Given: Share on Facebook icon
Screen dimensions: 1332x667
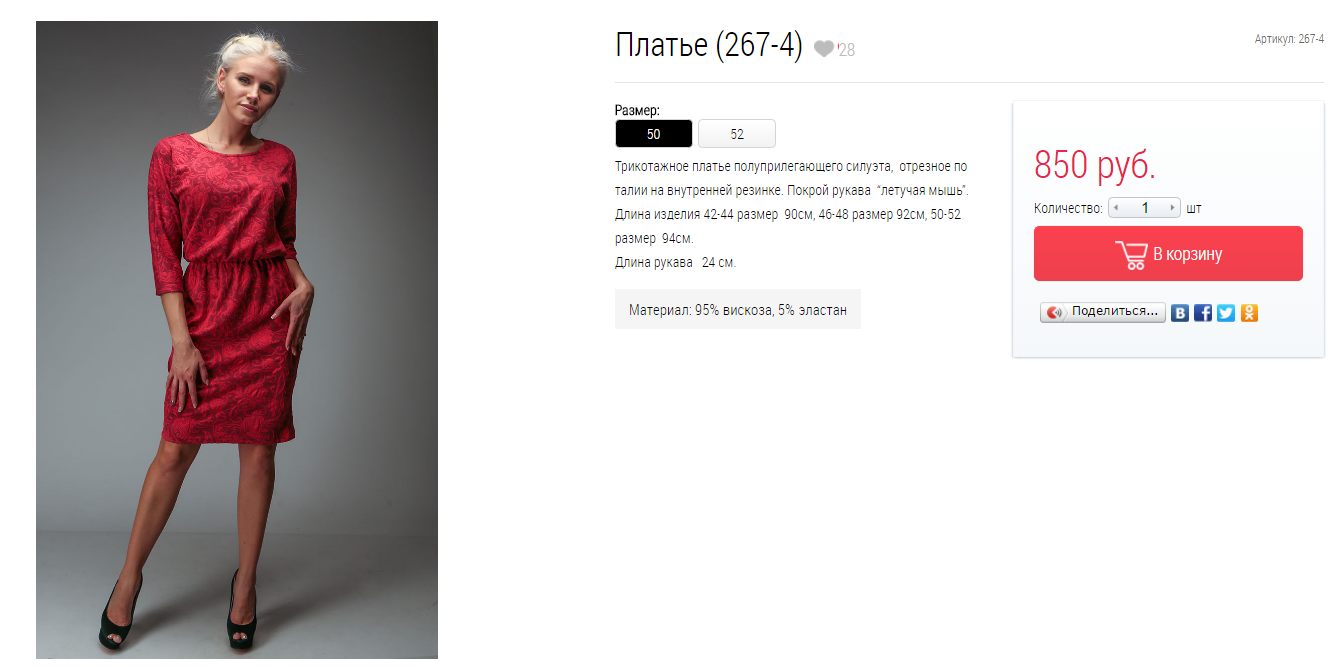Looking at the screenshot, I should point(1203,313).
